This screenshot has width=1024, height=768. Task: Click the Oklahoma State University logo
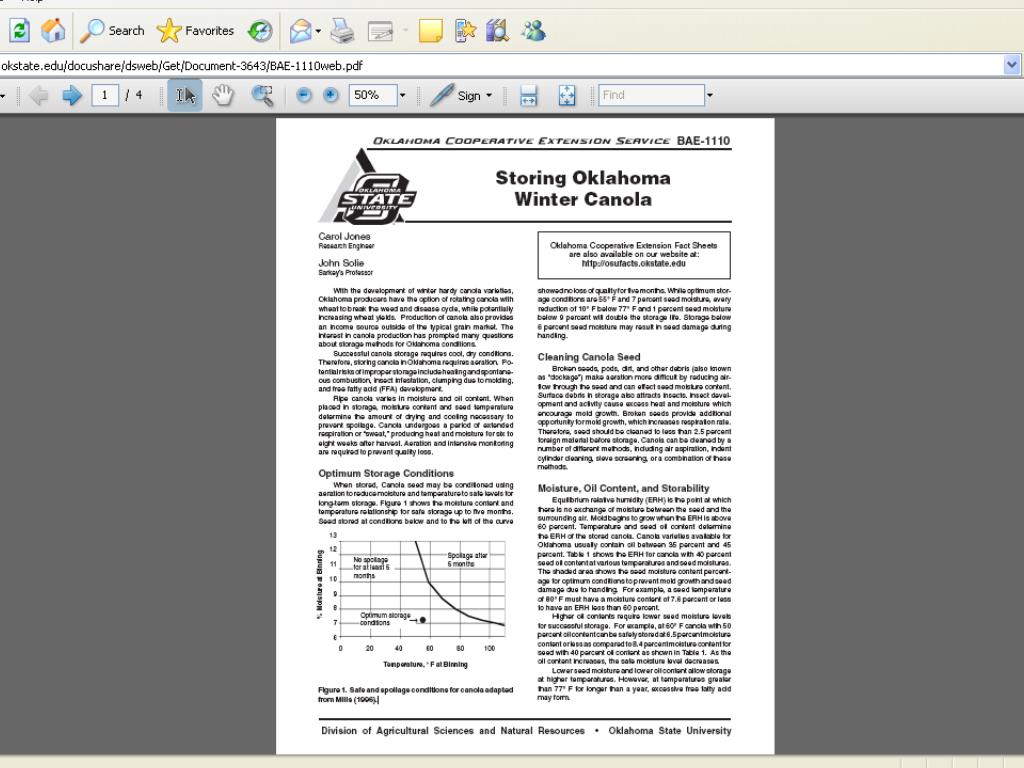tap(368, 187)
